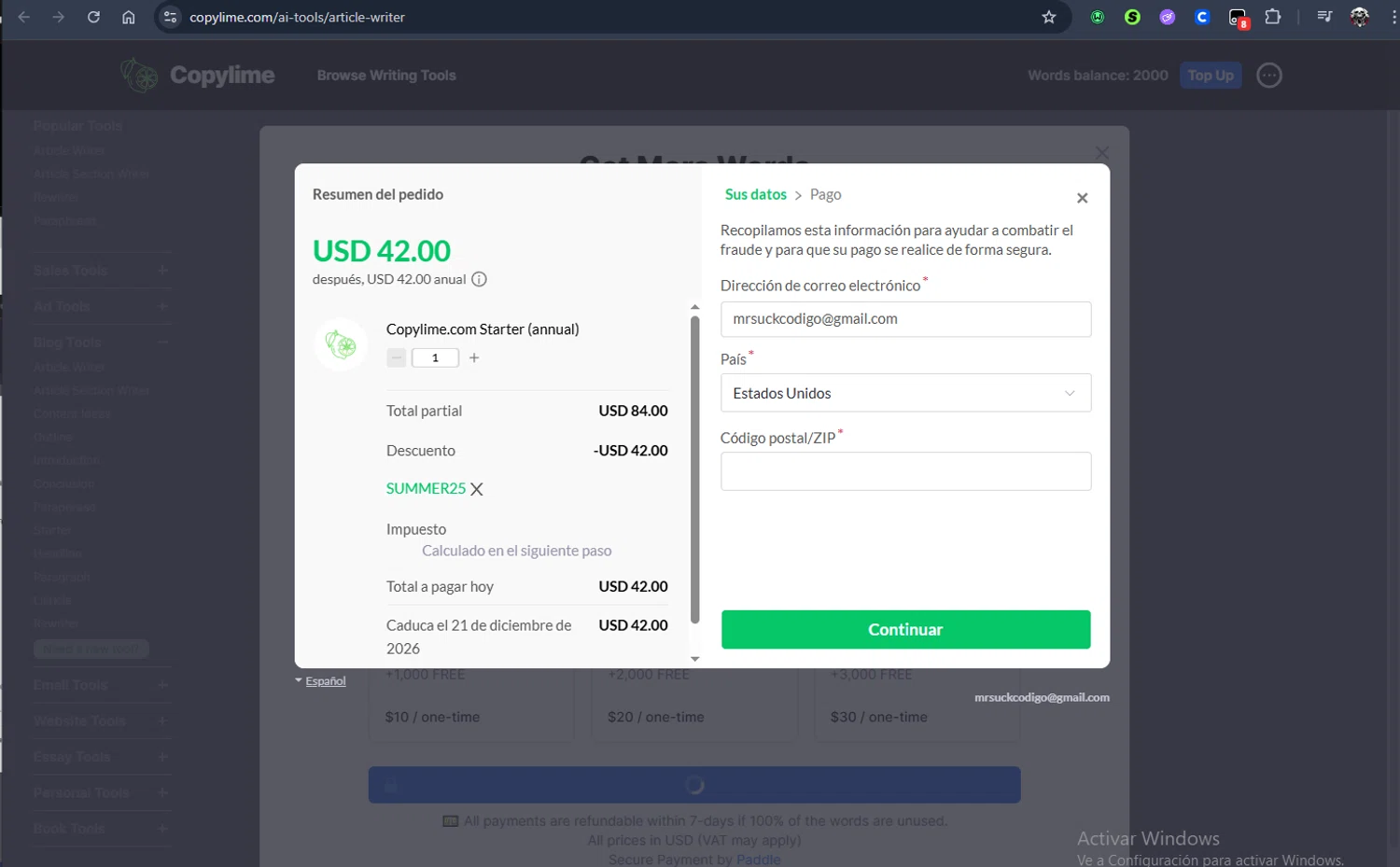The image size is (1400, 867).
Task: Open the País country dropdown
Action: point(905,393)
